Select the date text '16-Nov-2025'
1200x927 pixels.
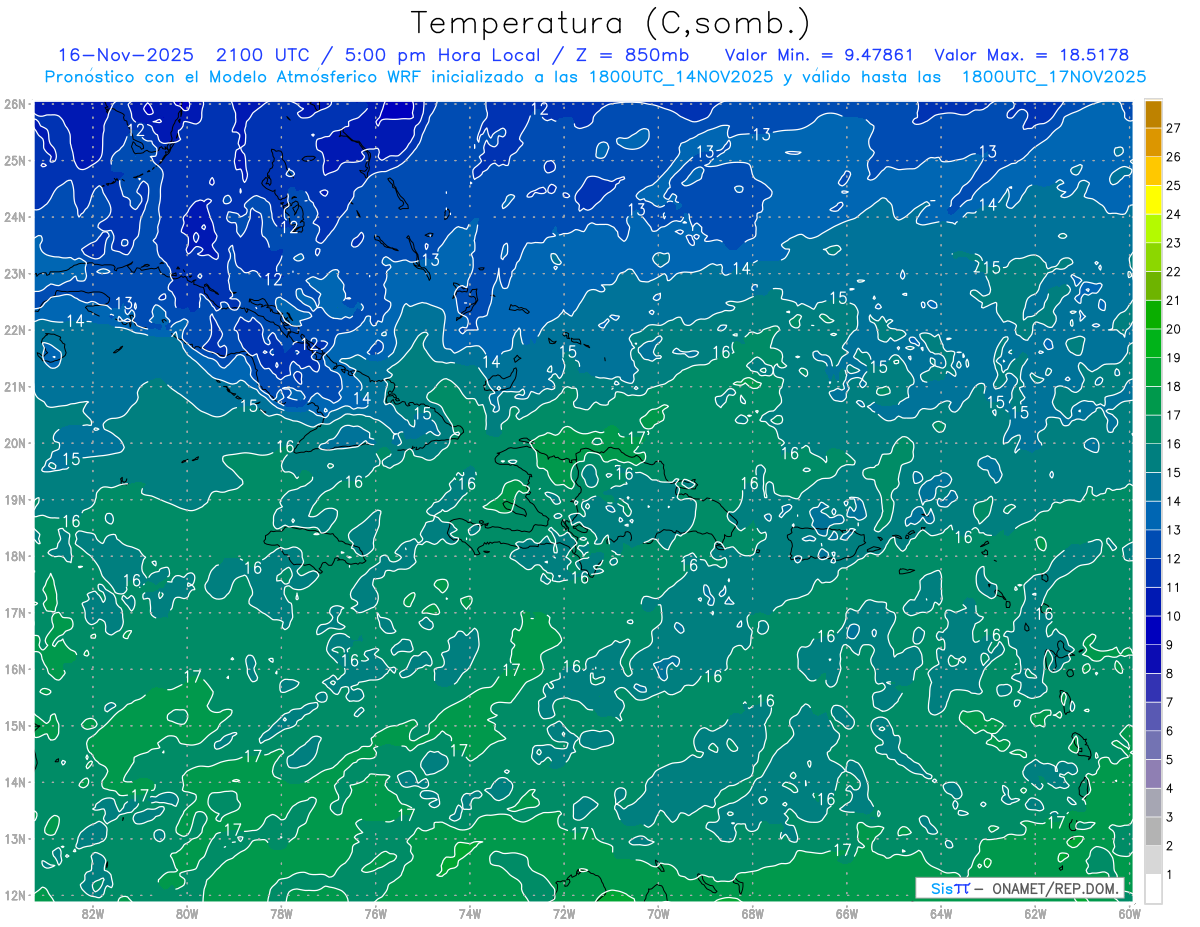(x=125, y=55)
